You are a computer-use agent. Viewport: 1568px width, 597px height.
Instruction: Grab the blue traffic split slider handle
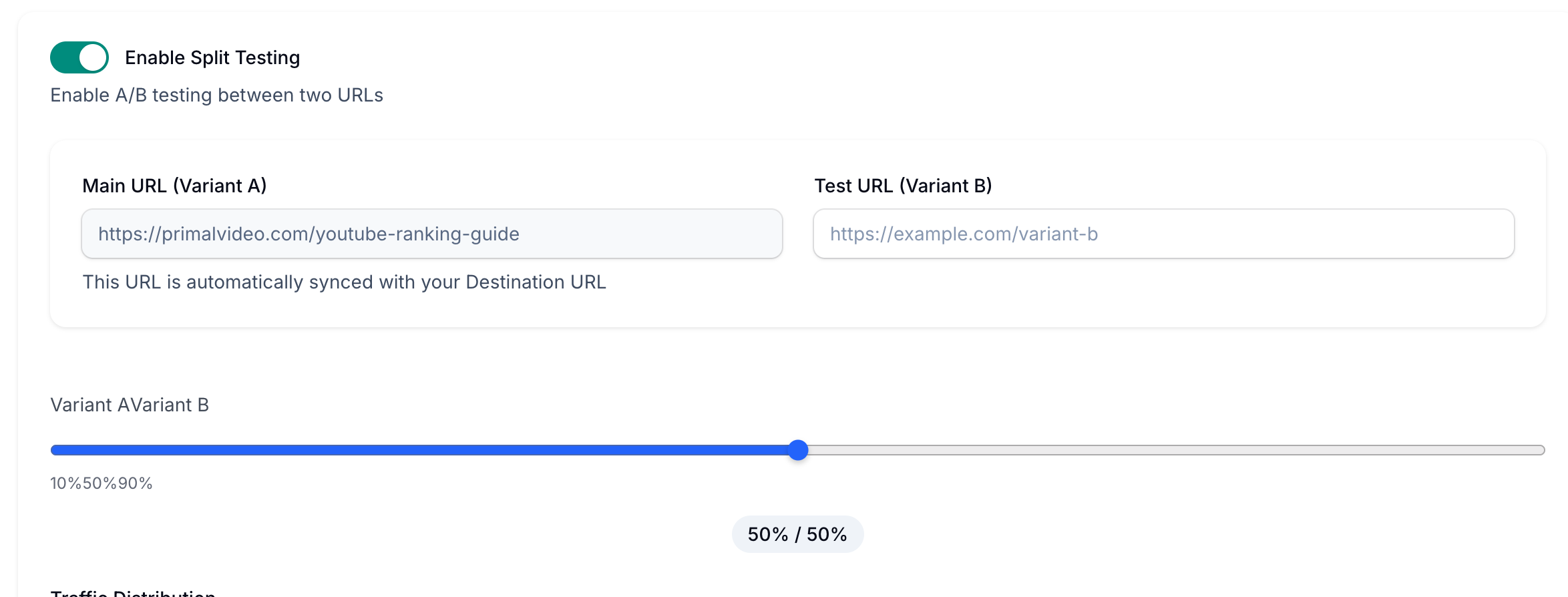coord(797,450)
